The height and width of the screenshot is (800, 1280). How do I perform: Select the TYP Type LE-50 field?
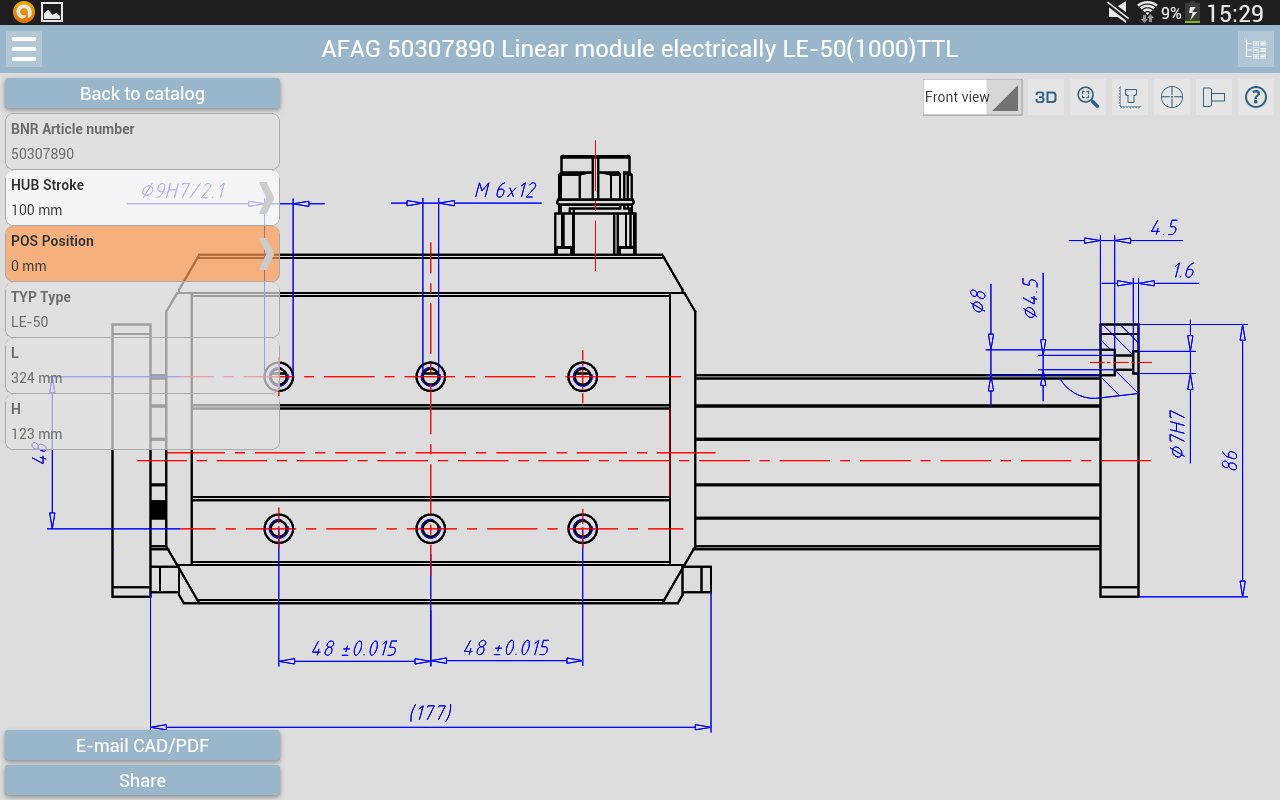[142, 309]
